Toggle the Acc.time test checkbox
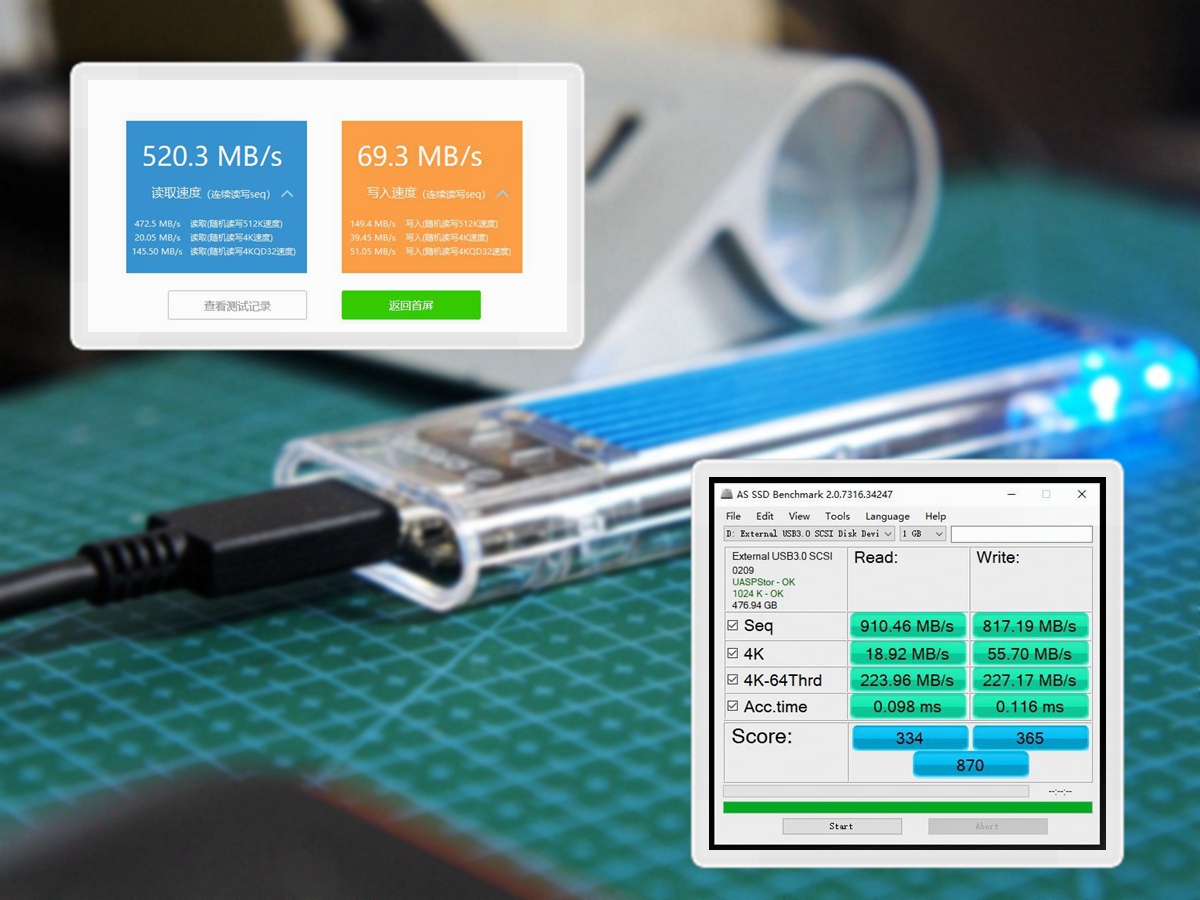This screenshot has width=1200, height=900. click(733, 706)
